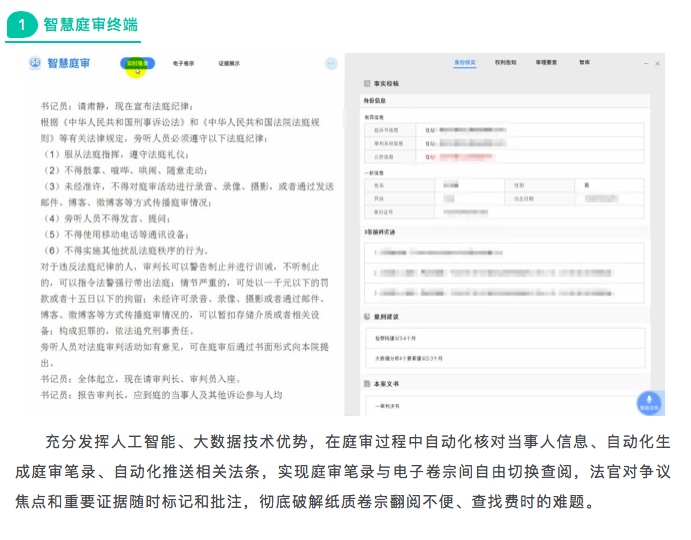The image size is (691, 540).
Task: Open the 审理要素 tab
Action: 546,62
